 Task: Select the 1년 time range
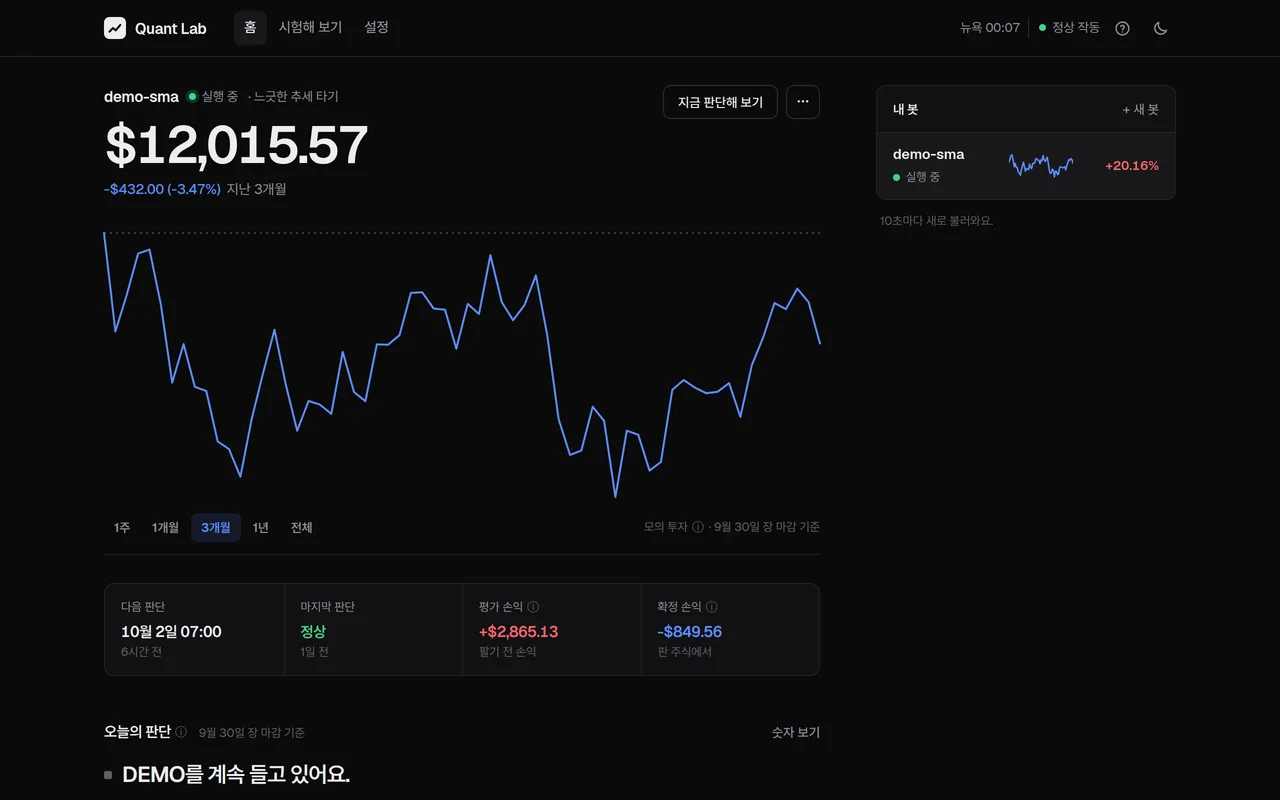pos(261,528)
